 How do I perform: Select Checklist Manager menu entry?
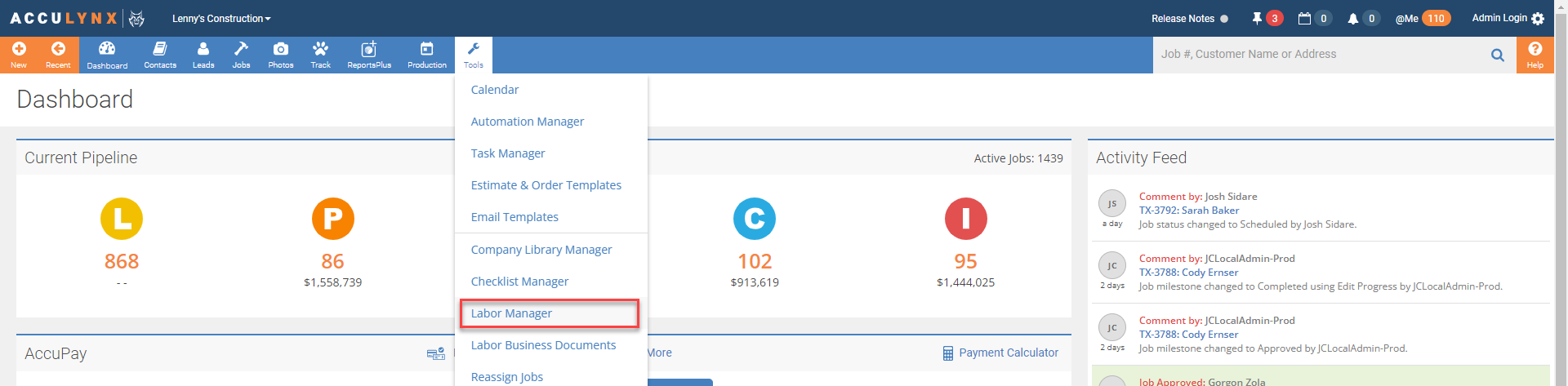click(x=519, y=282)
